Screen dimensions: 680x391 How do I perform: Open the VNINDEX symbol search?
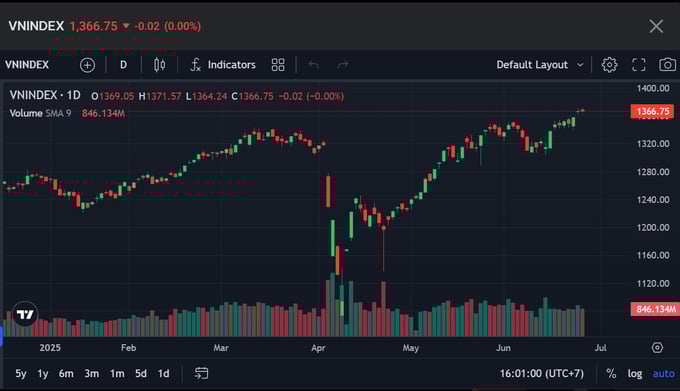(x=27, y=65)
